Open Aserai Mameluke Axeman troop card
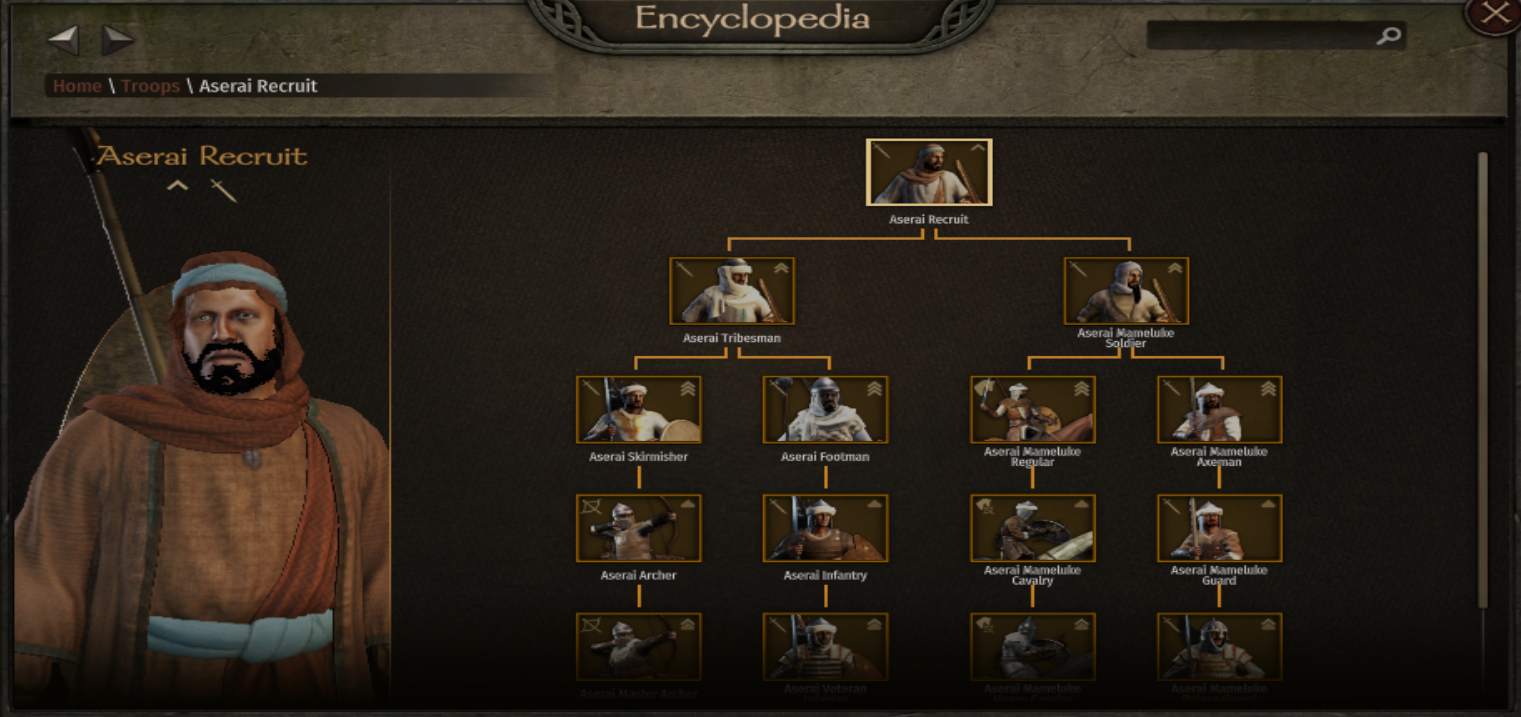 (x=1219, y=410)
